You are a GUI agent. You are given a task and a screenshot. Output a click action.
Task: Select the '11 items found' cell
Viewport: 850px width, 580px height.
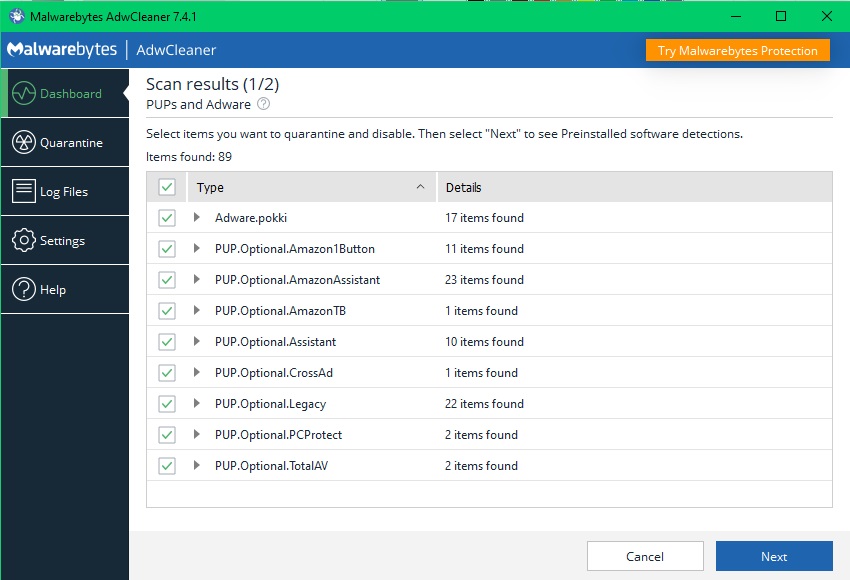485,249
